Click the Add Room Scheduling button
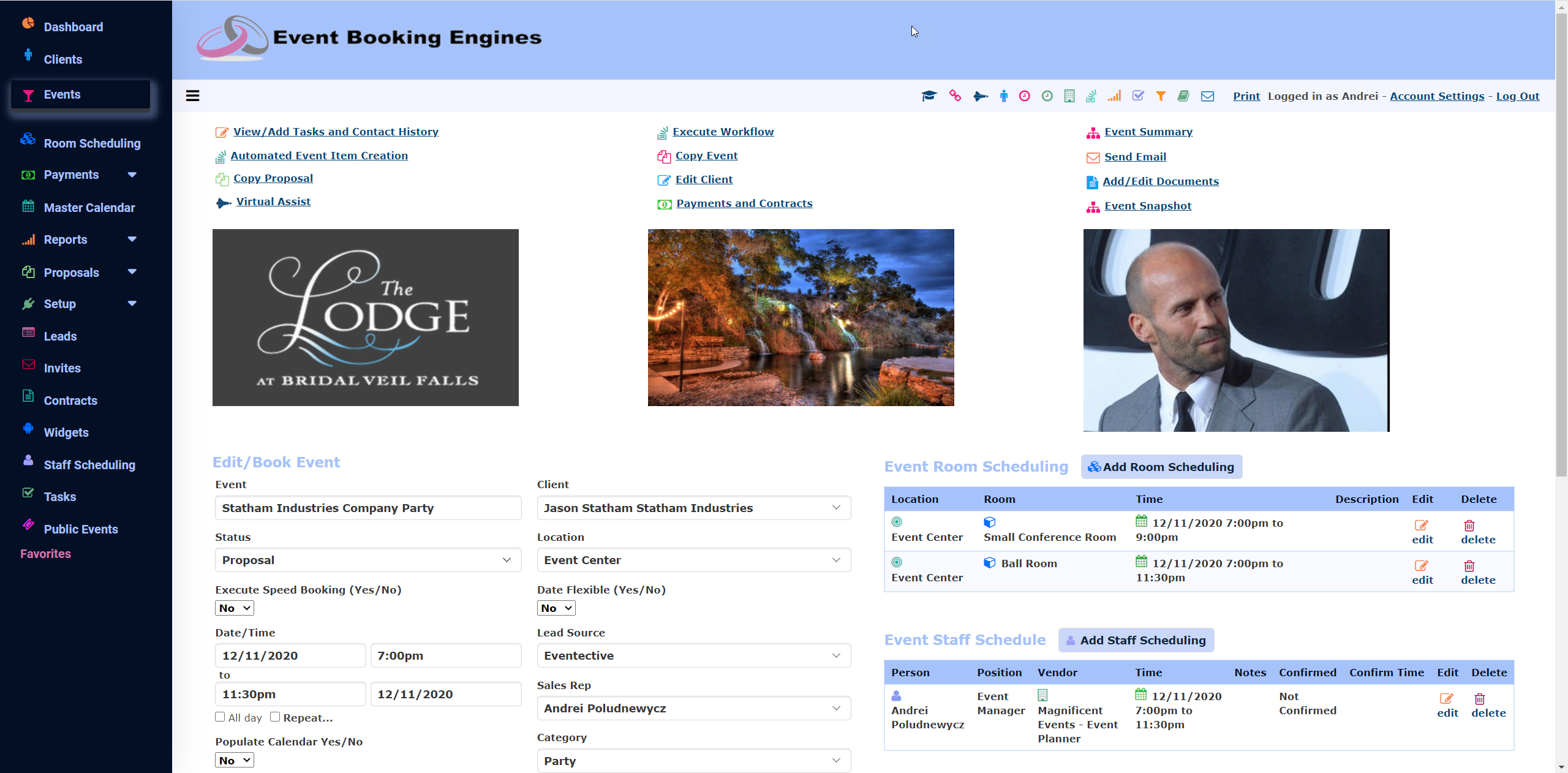 click(x=1161, y=467)
